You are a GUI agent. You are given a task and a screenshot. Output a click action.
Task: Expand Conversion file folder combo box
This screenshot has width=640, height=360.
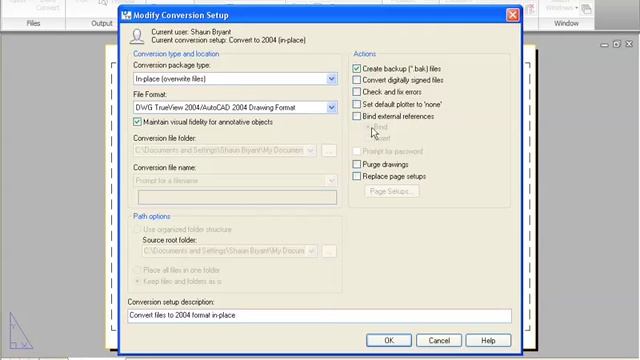310,151
